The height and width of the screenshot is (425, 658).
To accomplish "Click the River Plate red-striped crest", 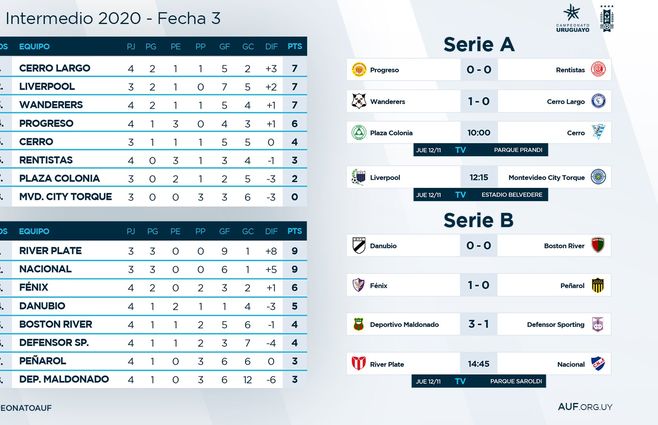I will point(359,363).
